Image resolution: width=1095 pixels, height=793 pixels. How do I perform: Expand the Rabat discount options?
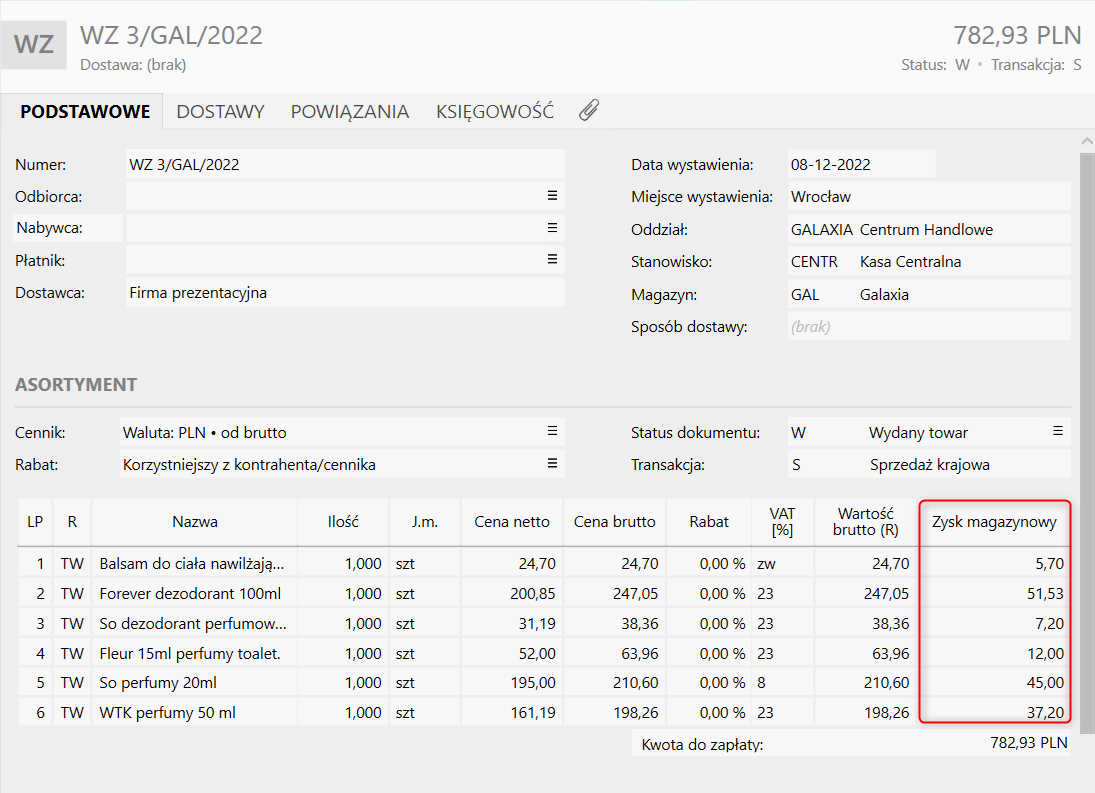pos(552,464)
